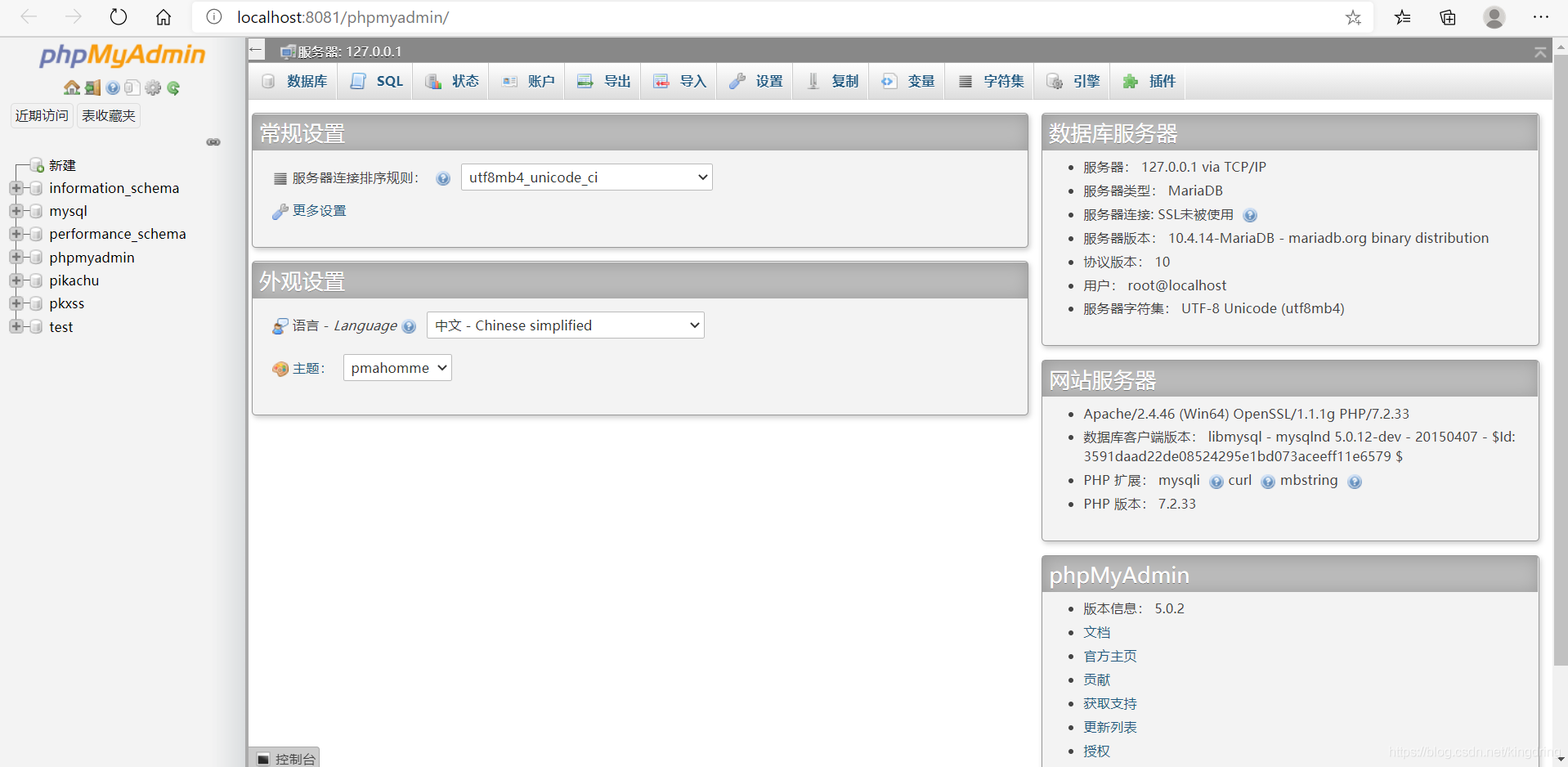The width and height of the screenshot is (1568, 767).
Task: Add this page to favorites with star icon
Action: pyautogui.click(x=1354, y=17)
